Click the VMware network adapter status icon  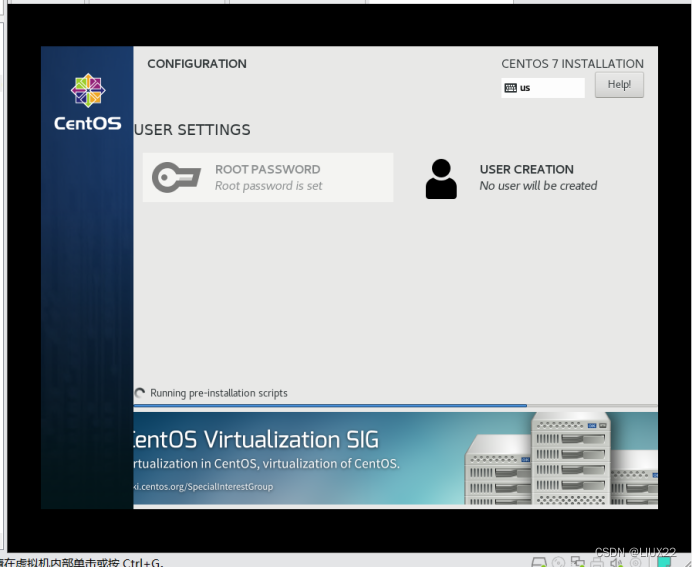577,561
